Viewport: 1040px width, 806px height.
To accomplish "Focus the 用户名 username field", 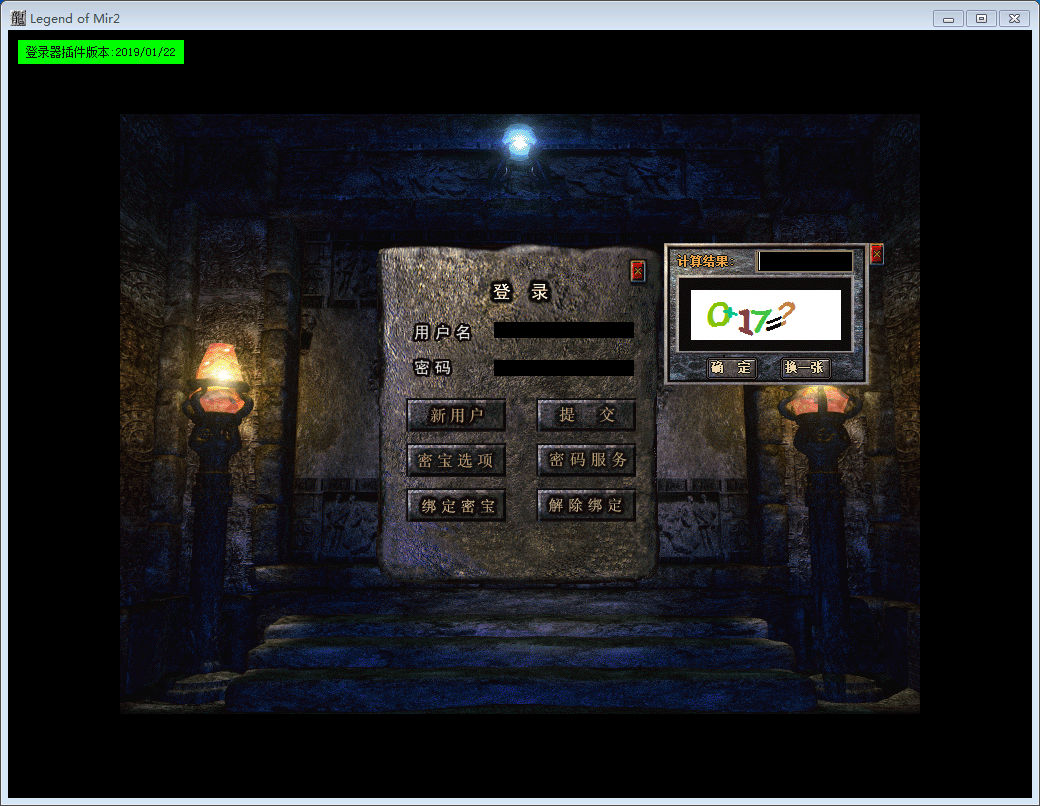I will click(x=564, y=330).
